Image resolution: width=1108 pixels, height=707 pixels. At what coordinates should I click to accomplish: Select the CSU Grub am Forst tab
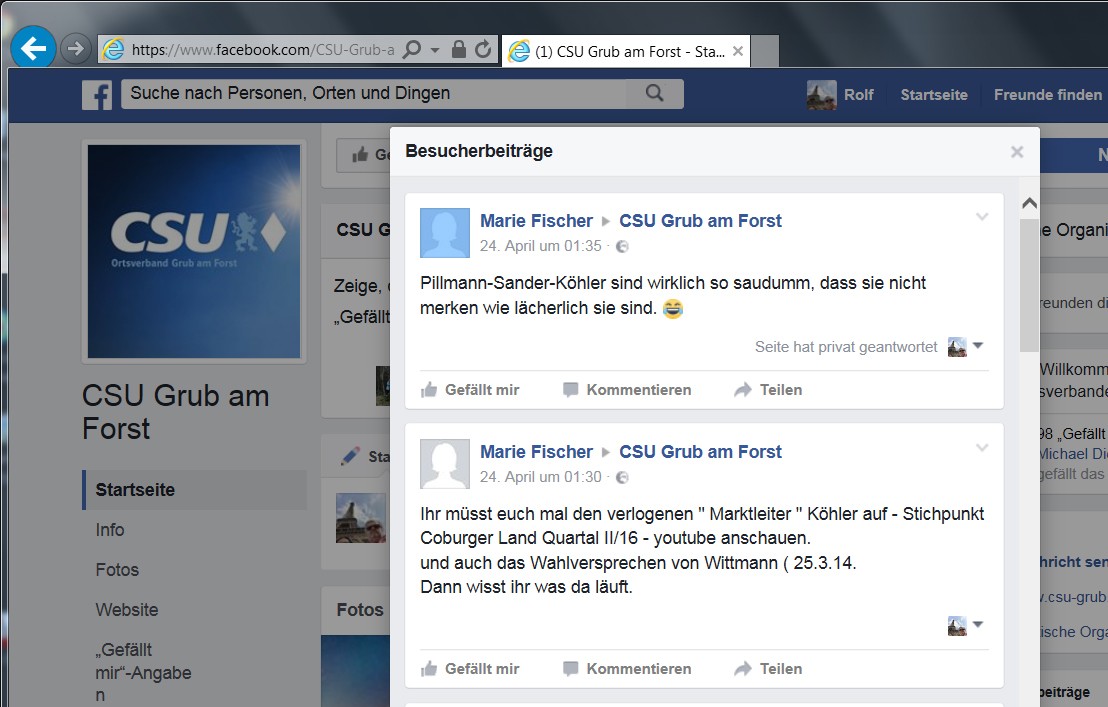tap(625, 52)
